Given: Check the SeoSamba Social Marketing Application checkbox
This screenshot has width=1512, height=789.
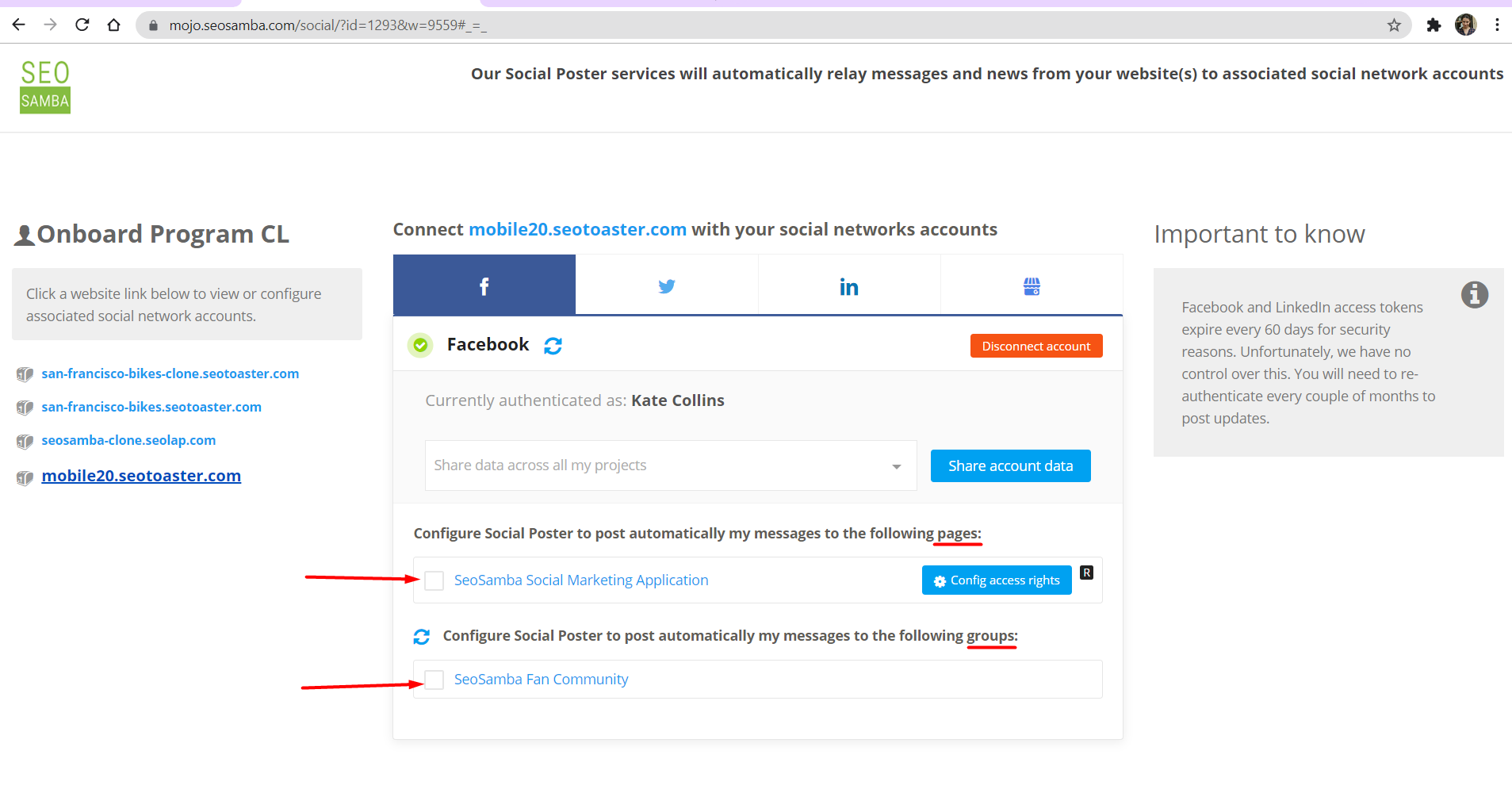Looking at the screenshot, I should click(x=434, y=580).
